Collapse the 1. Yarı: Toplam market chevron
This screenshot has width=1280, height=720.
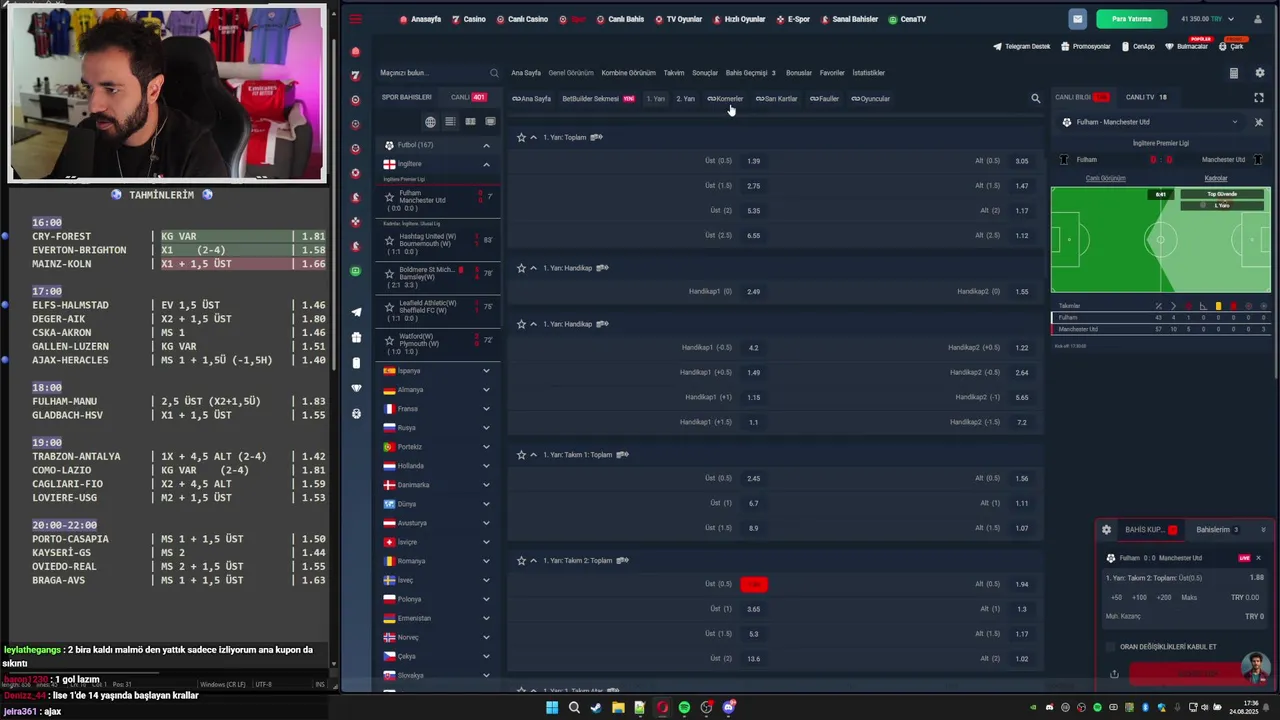(x=533, y=137)
